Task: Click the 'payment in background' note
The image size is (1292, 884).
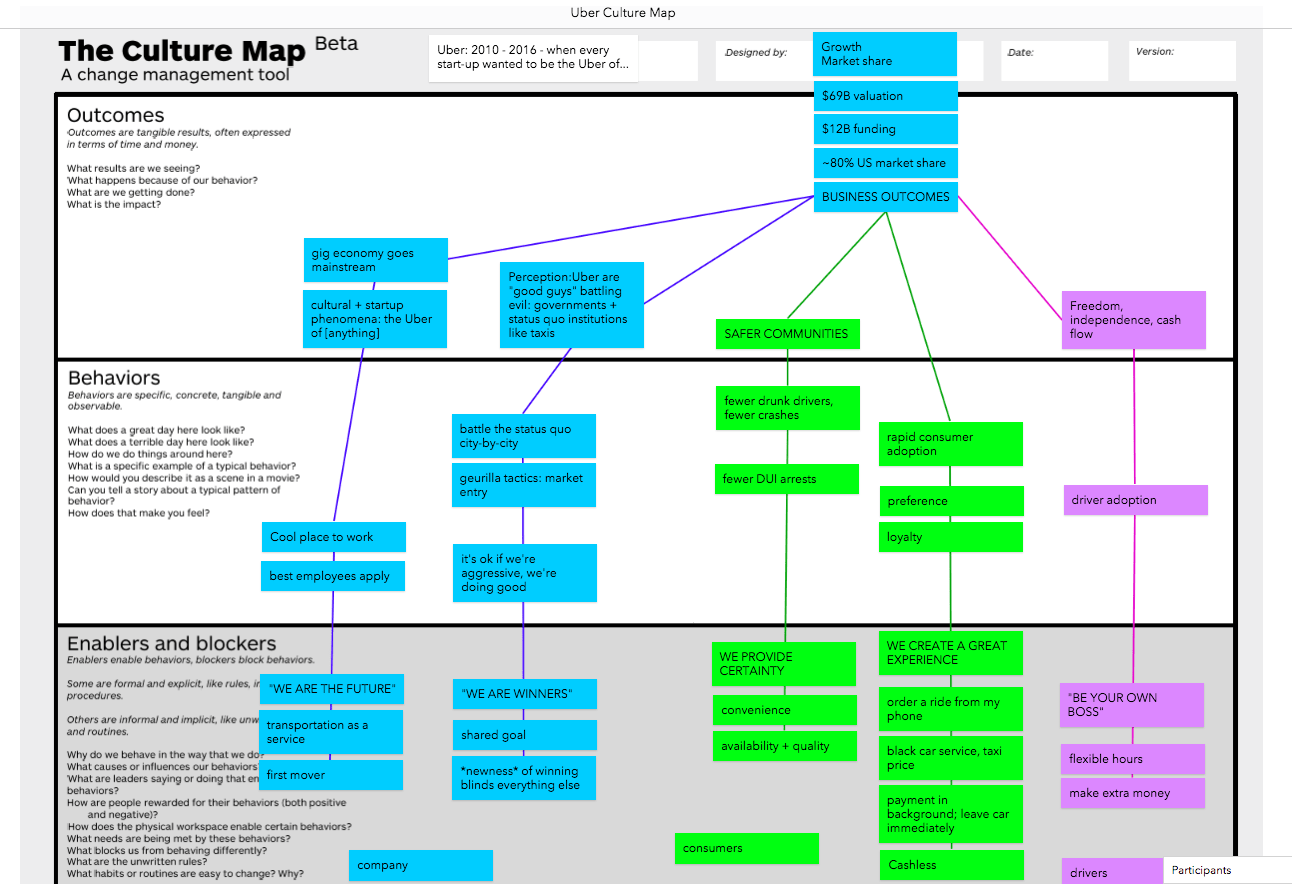Action: [x=951, y=814]
